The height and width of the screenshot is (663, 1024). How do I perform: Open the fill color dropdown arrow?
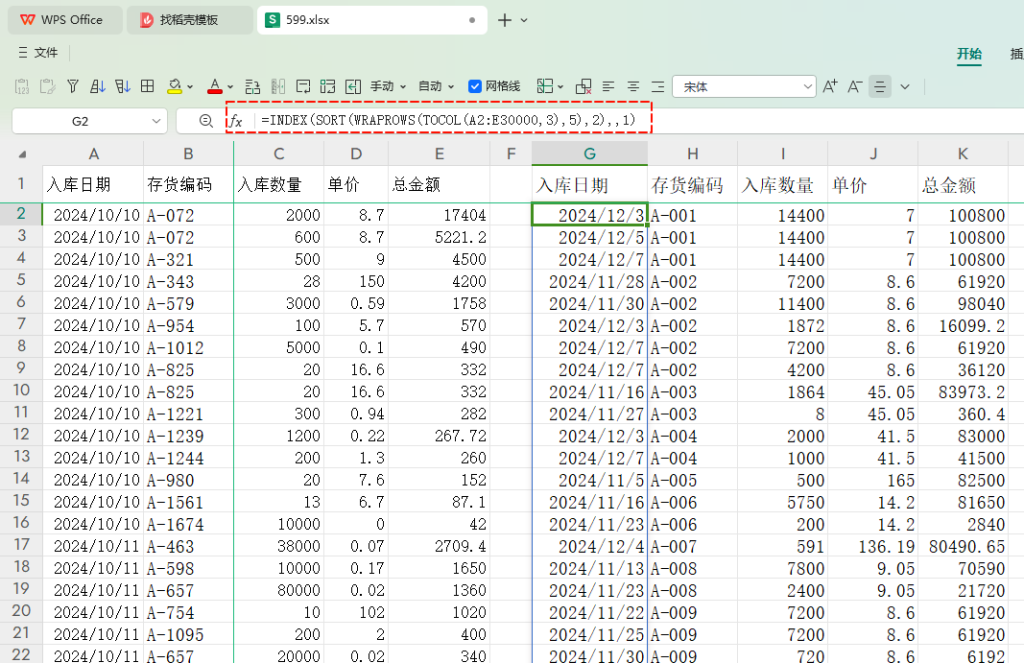click(190, 87)
